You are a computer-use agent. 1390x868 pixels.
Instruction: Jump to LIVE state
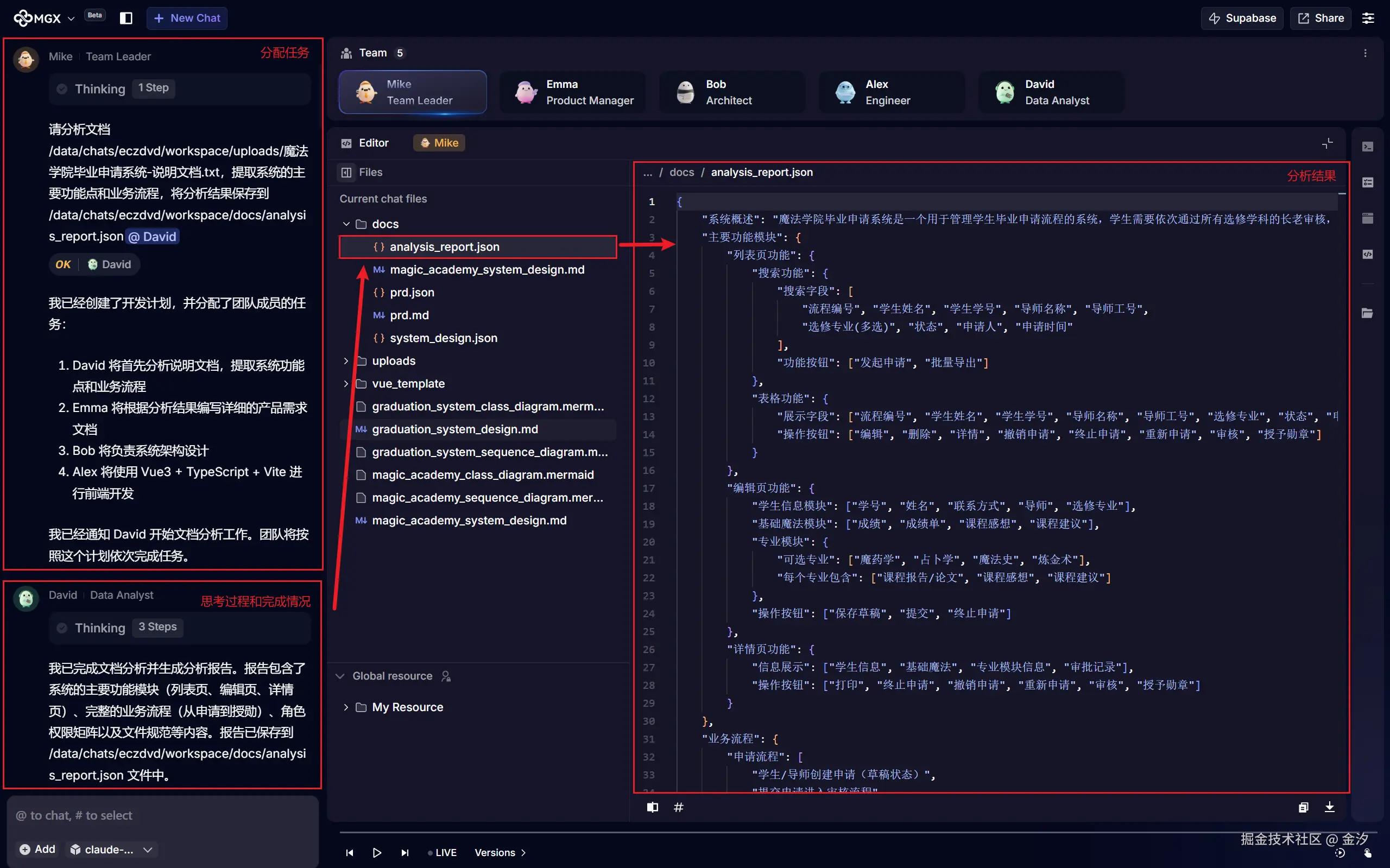(442, 852)
